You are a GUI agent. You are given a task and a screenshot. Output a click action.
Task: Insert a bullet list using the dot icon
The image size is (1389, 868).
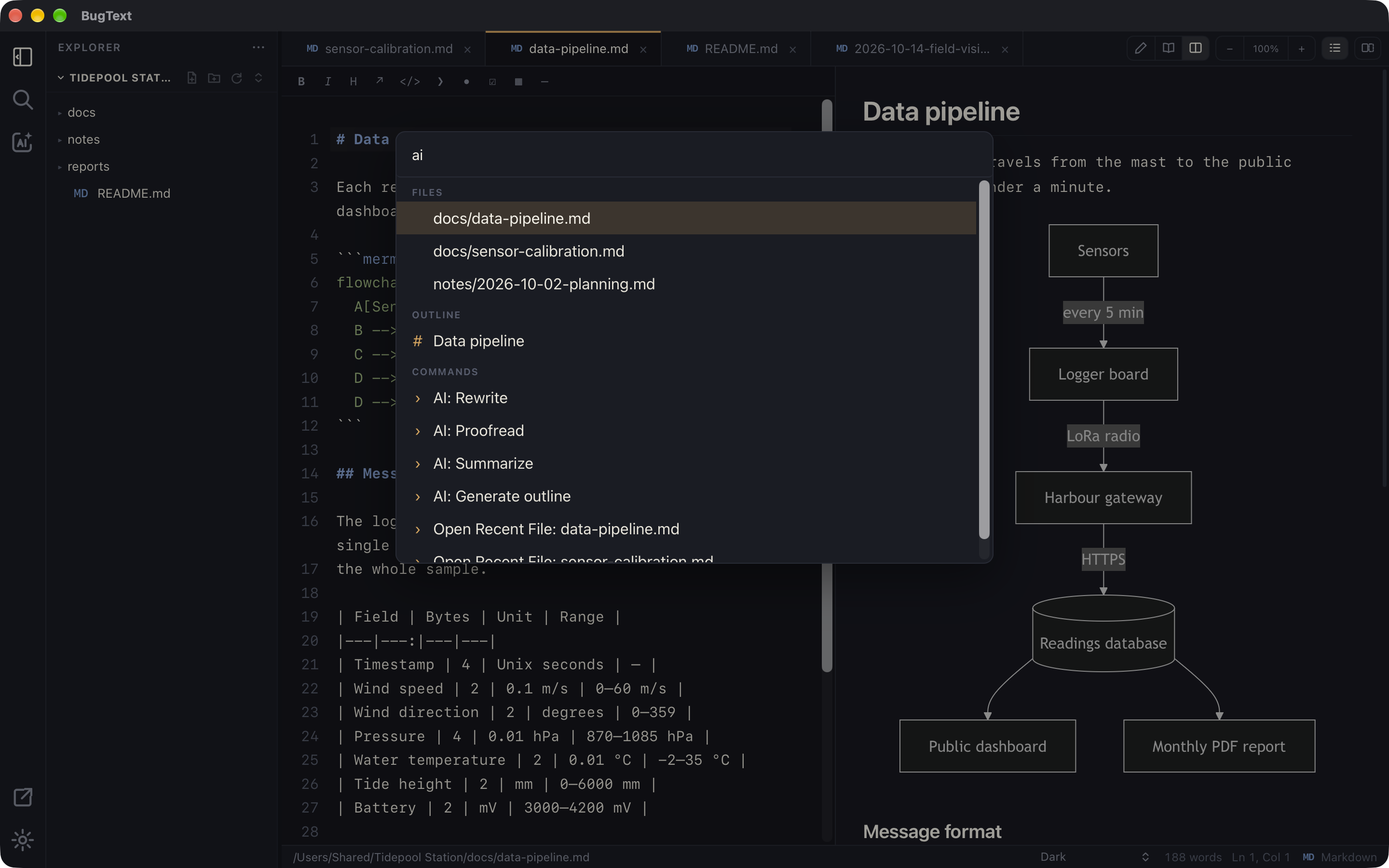point(467,81)
